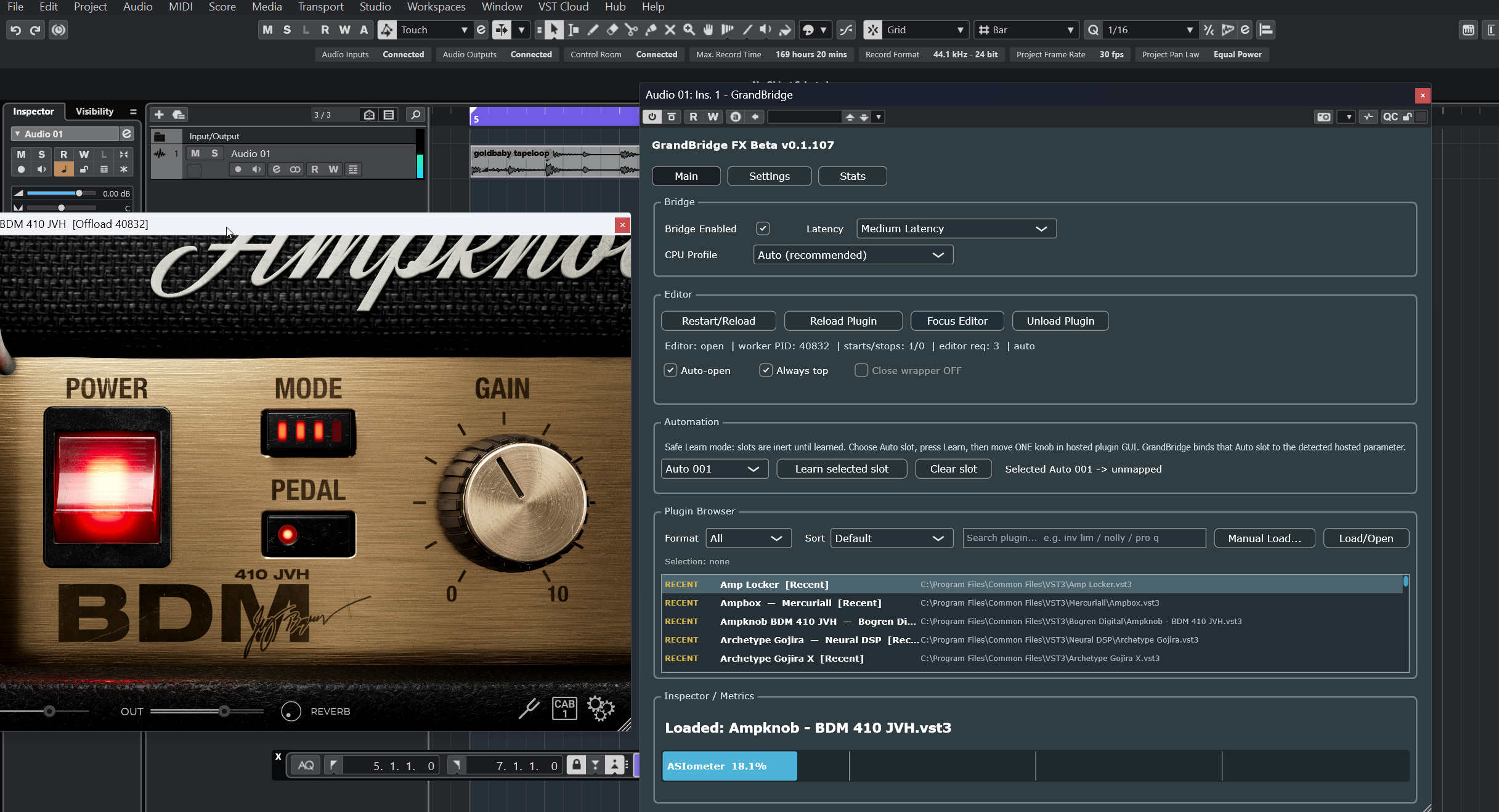Image resolution: width=1499 pixels, height=812 pixels.
Task: Click the Audio 01 volume fader in Inspector
Action: (x=79, y=193)
